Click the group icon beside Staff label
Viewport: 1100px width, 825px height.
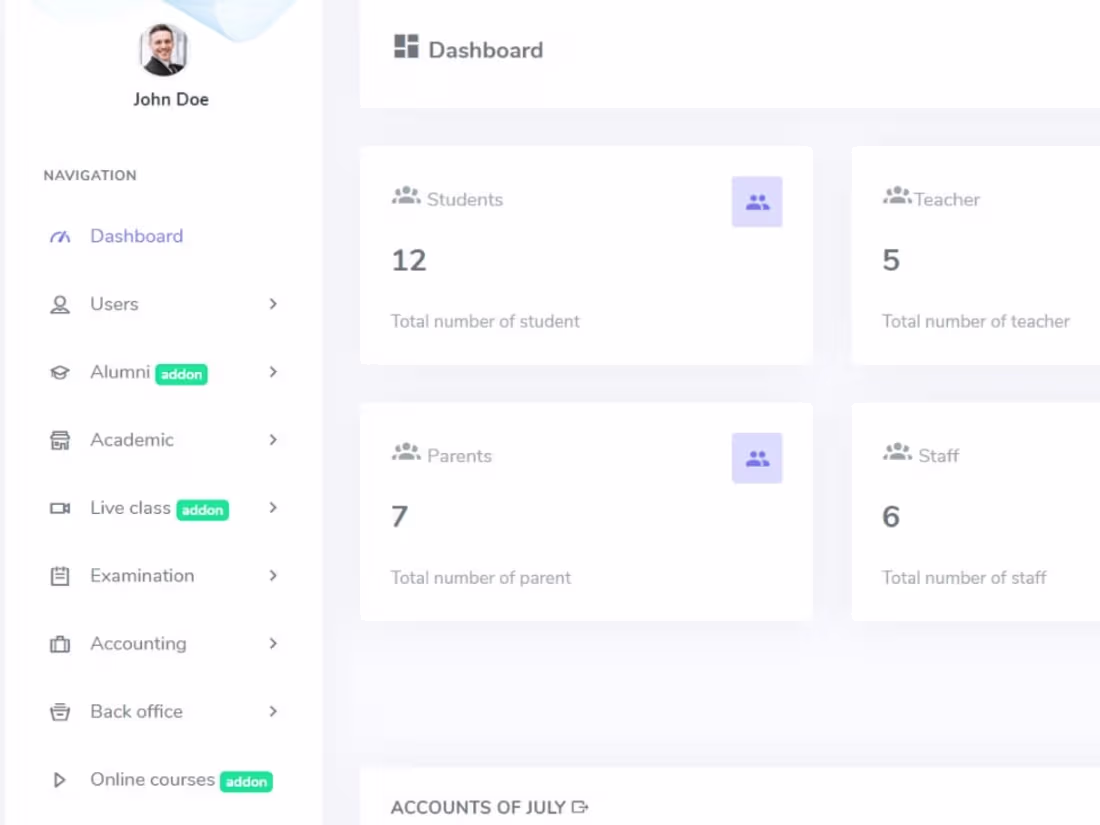coord(897,452)
